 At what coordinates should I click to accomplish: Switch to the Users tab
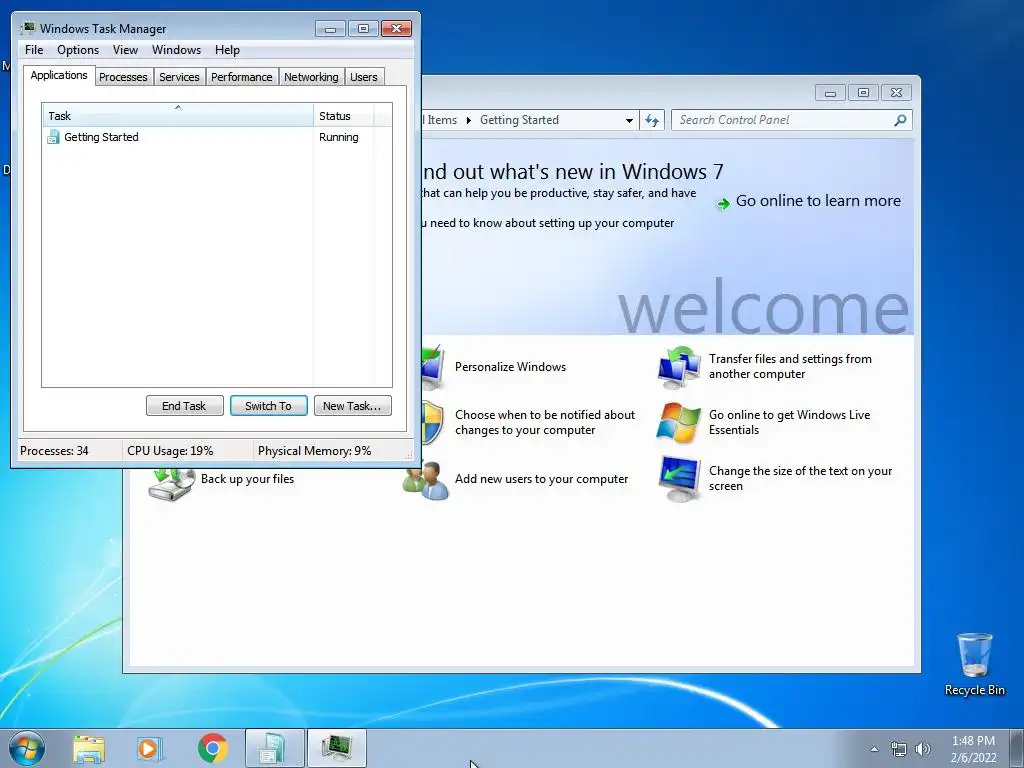pos(364,77)
